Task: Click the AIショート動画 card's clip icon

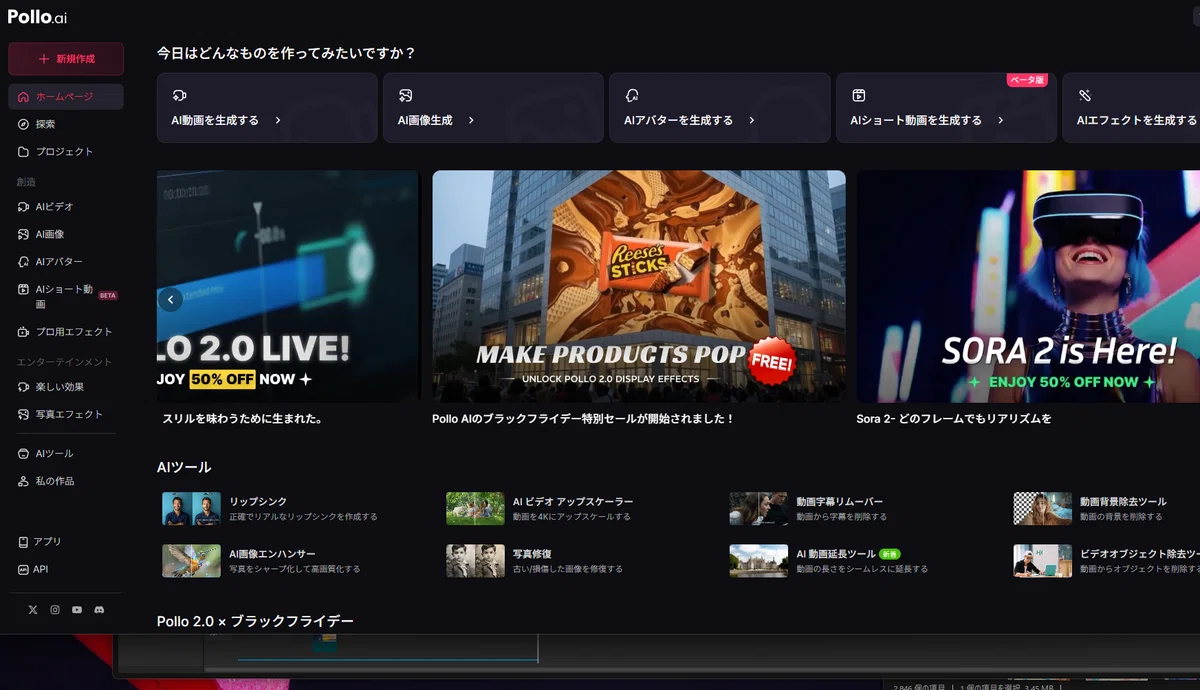Action: coord(858,95)
